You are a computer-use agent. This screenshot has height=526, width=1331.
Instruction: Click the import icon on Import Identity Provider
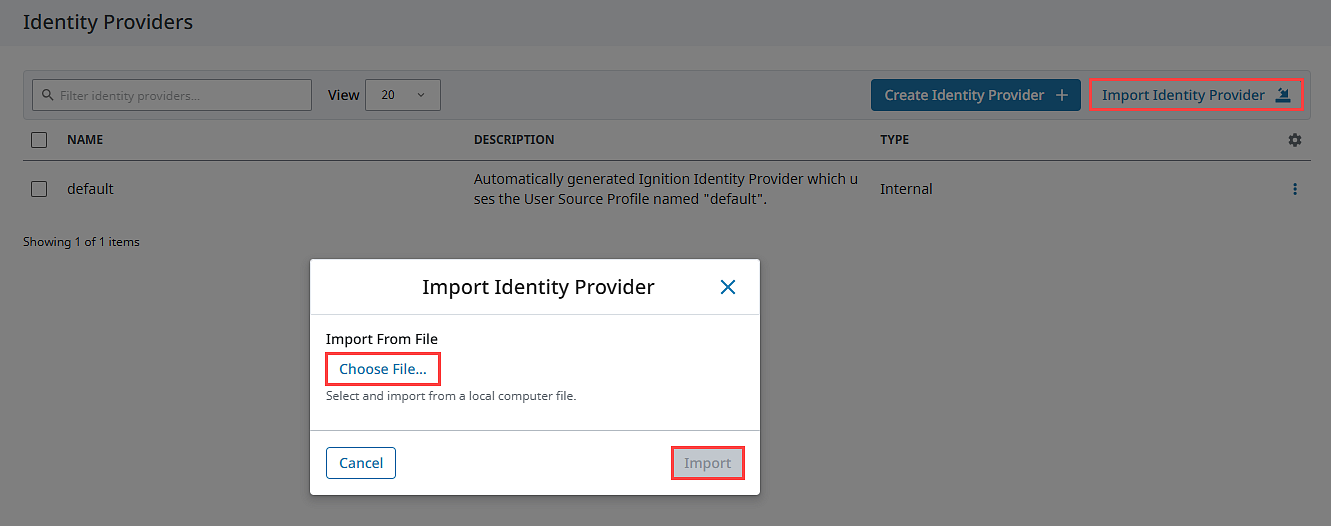pyautogui.click(x=1283, y=95)
